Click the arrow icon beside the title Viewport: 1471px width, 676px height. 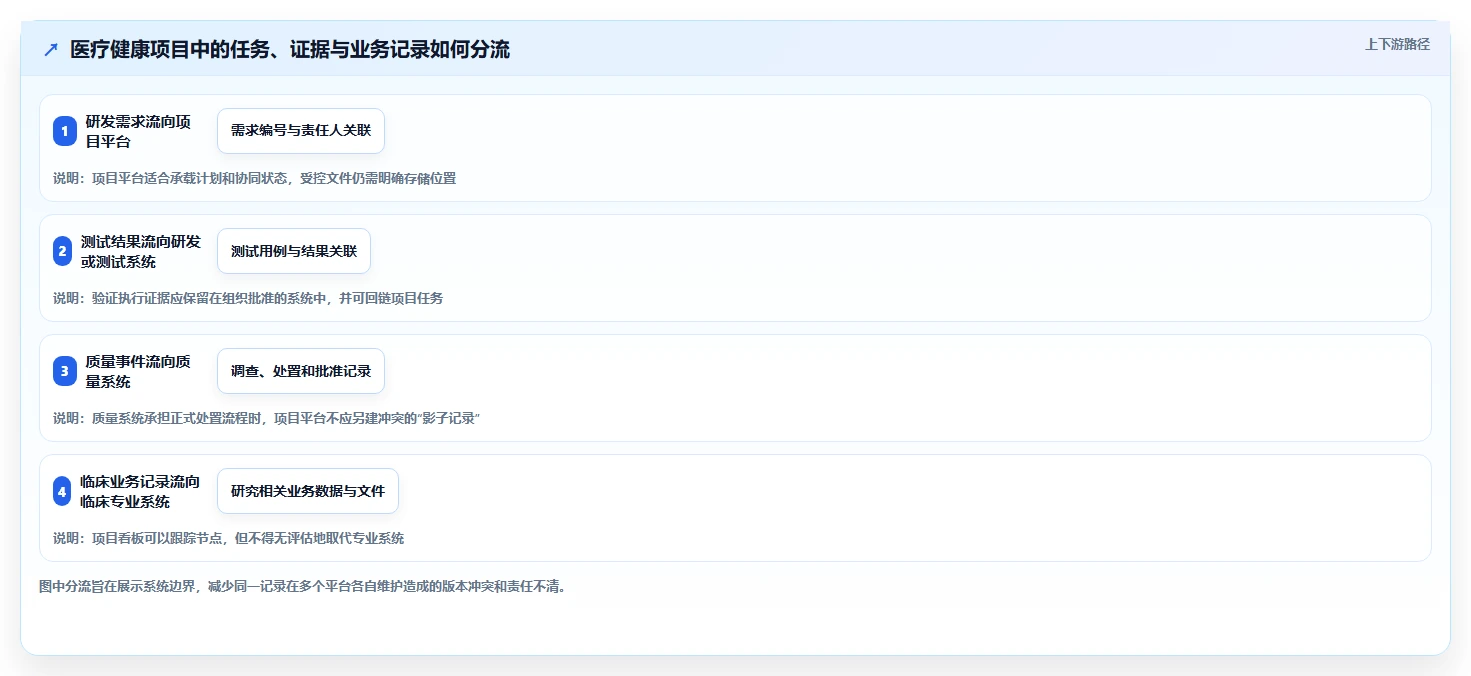point(51,49)
